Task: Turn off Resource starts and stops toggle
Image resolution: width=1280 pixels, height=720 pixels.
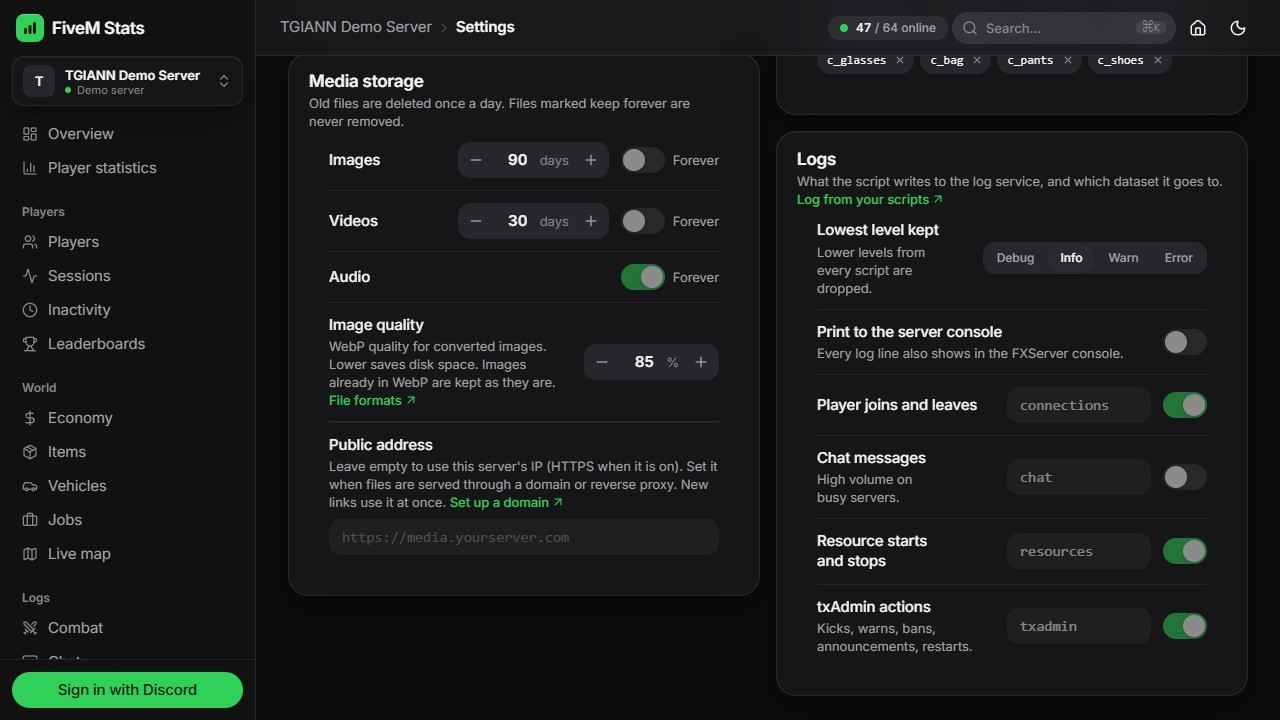Action: [x=1185, y=551]
